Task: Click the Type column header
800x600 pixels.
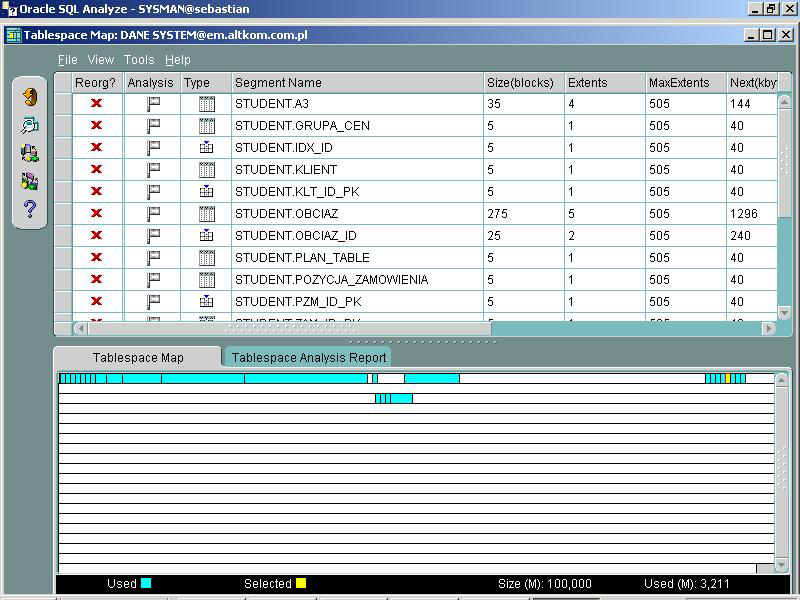Action: pos(206,83)
